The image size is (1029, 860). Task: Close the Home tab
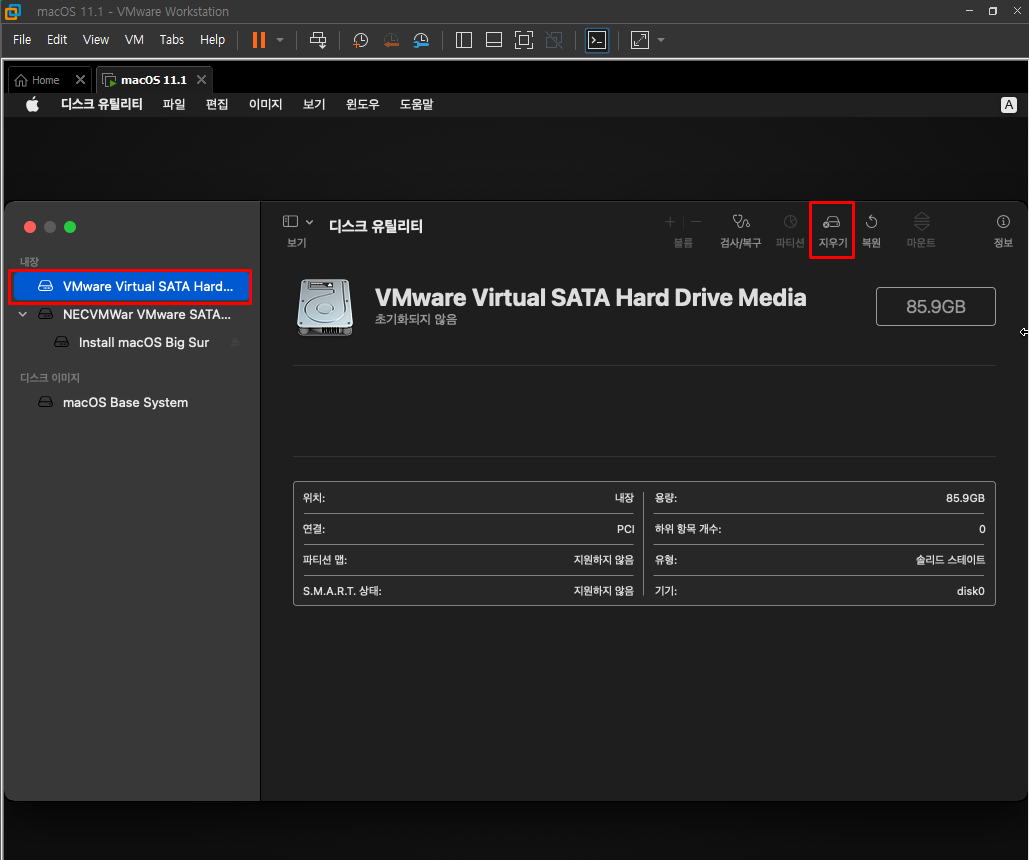80,79
